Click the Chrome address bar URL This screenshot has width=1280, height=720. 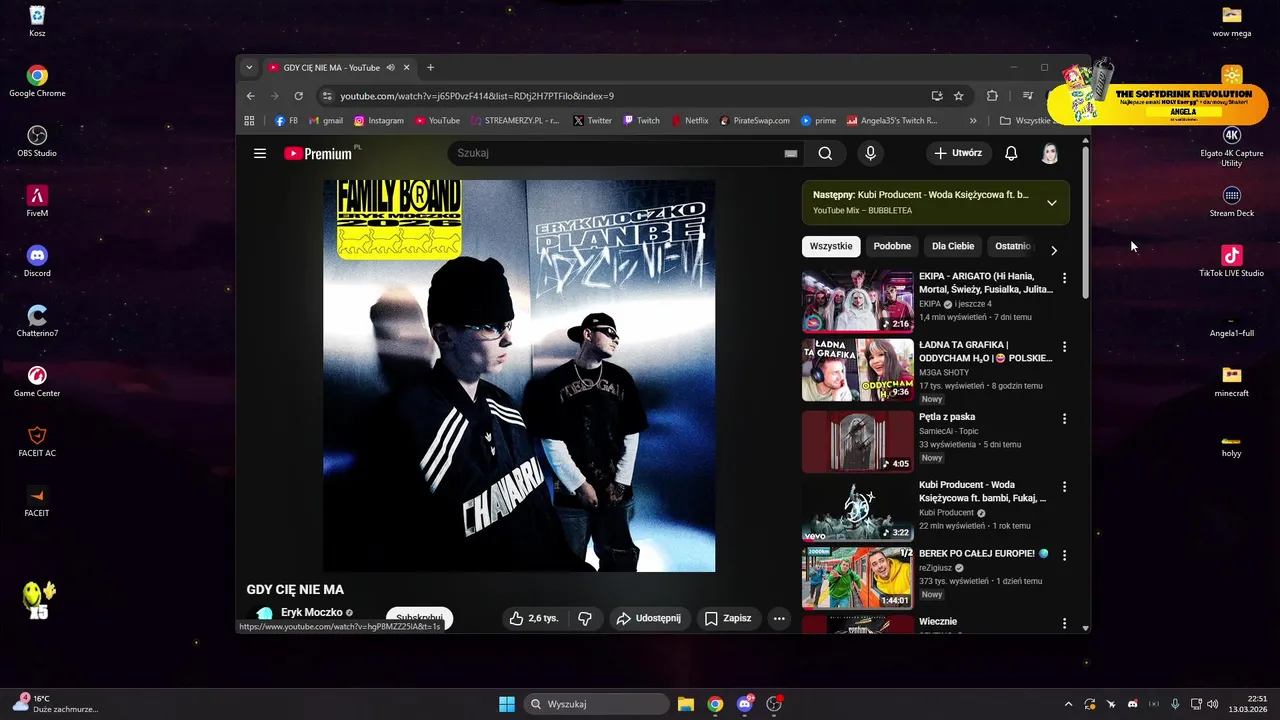(477, 96)
